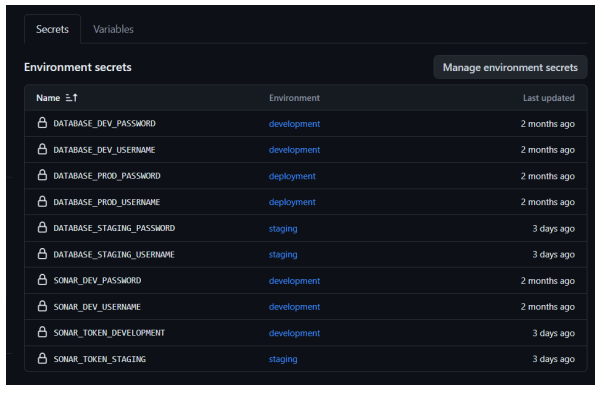Click '2 months ago' for SONAR_DEV_USERNAME

pos(548,307)
